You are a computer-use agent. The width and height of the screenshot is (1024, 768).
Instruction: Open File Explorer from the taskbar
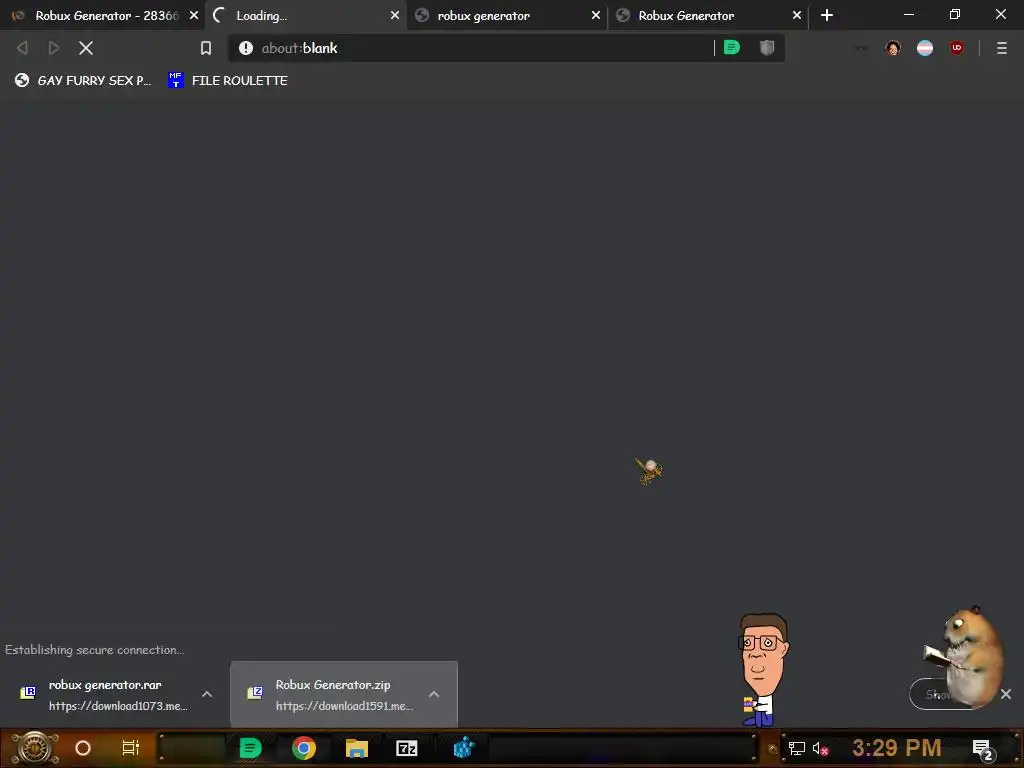(357, 748)
